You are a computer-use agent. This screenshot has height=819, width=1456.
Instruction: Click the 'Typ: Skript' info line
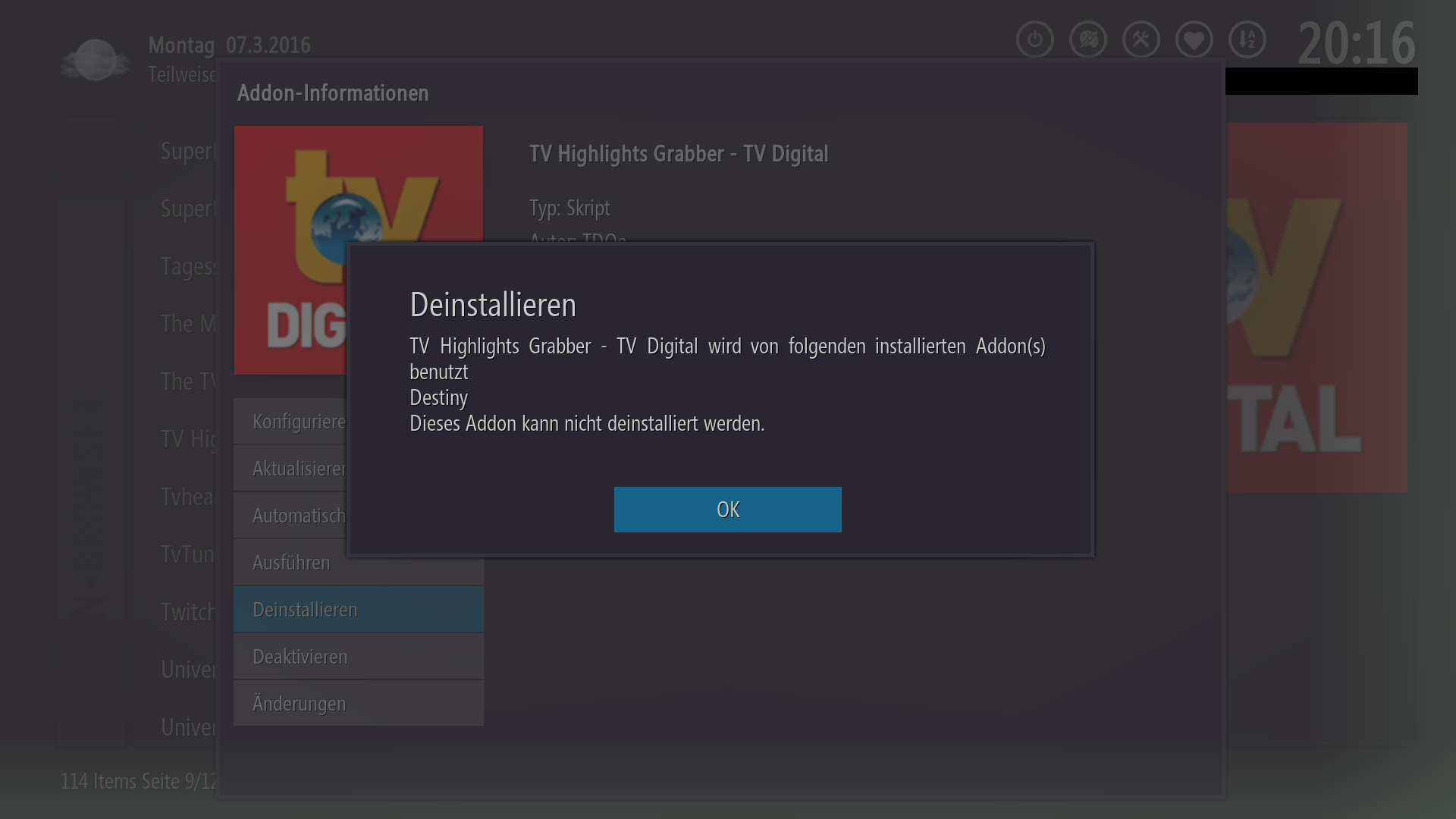(x=570, y=208)
